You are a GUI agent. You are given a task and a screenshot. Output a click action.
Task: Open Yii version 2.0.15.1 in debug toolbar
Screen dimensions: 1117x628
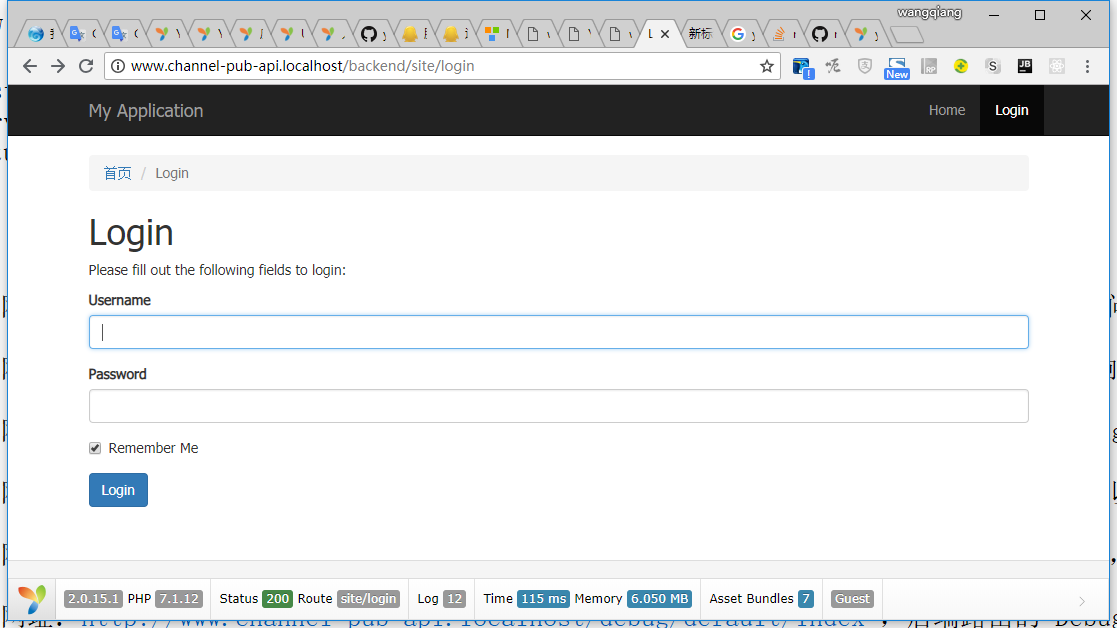pyautogui.click(x=93, y=599)
